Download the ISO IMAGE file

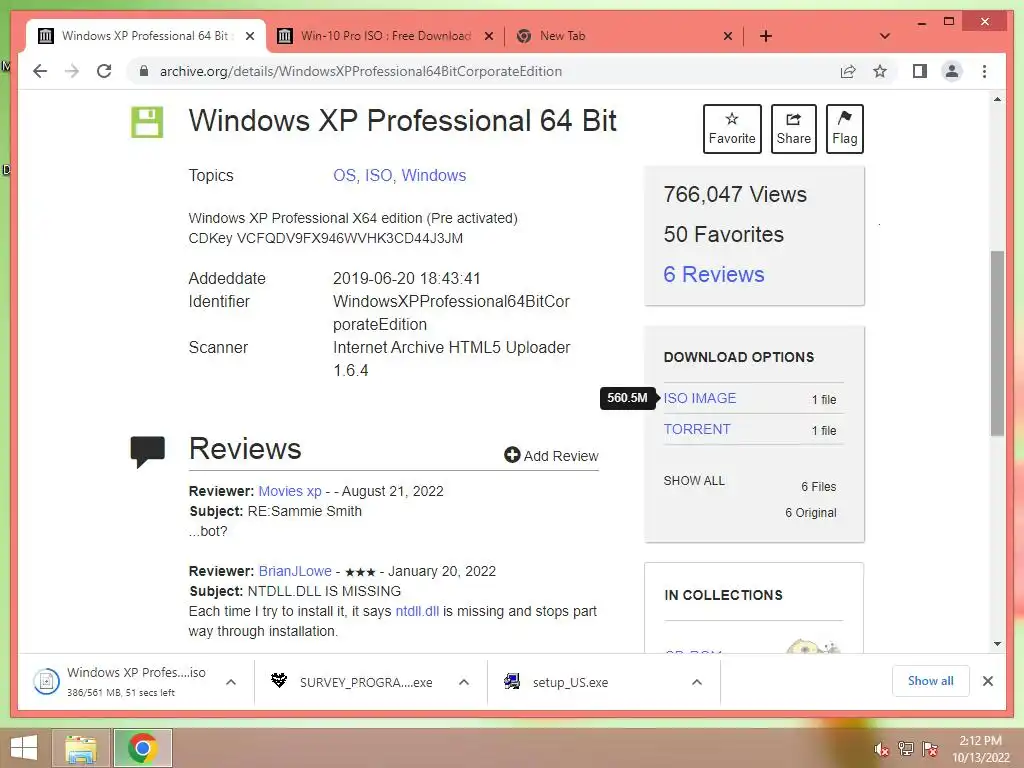coord(699,398)
